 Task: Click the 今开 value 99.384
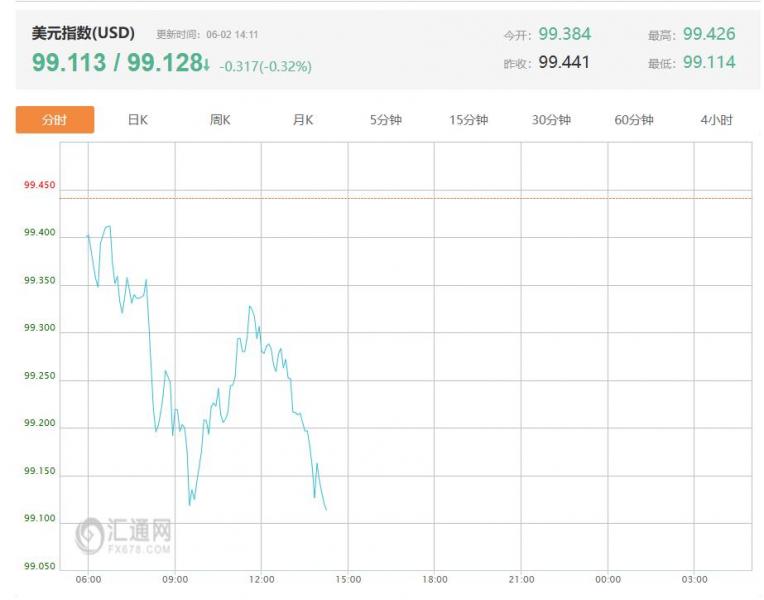click(x=564, y=34)
